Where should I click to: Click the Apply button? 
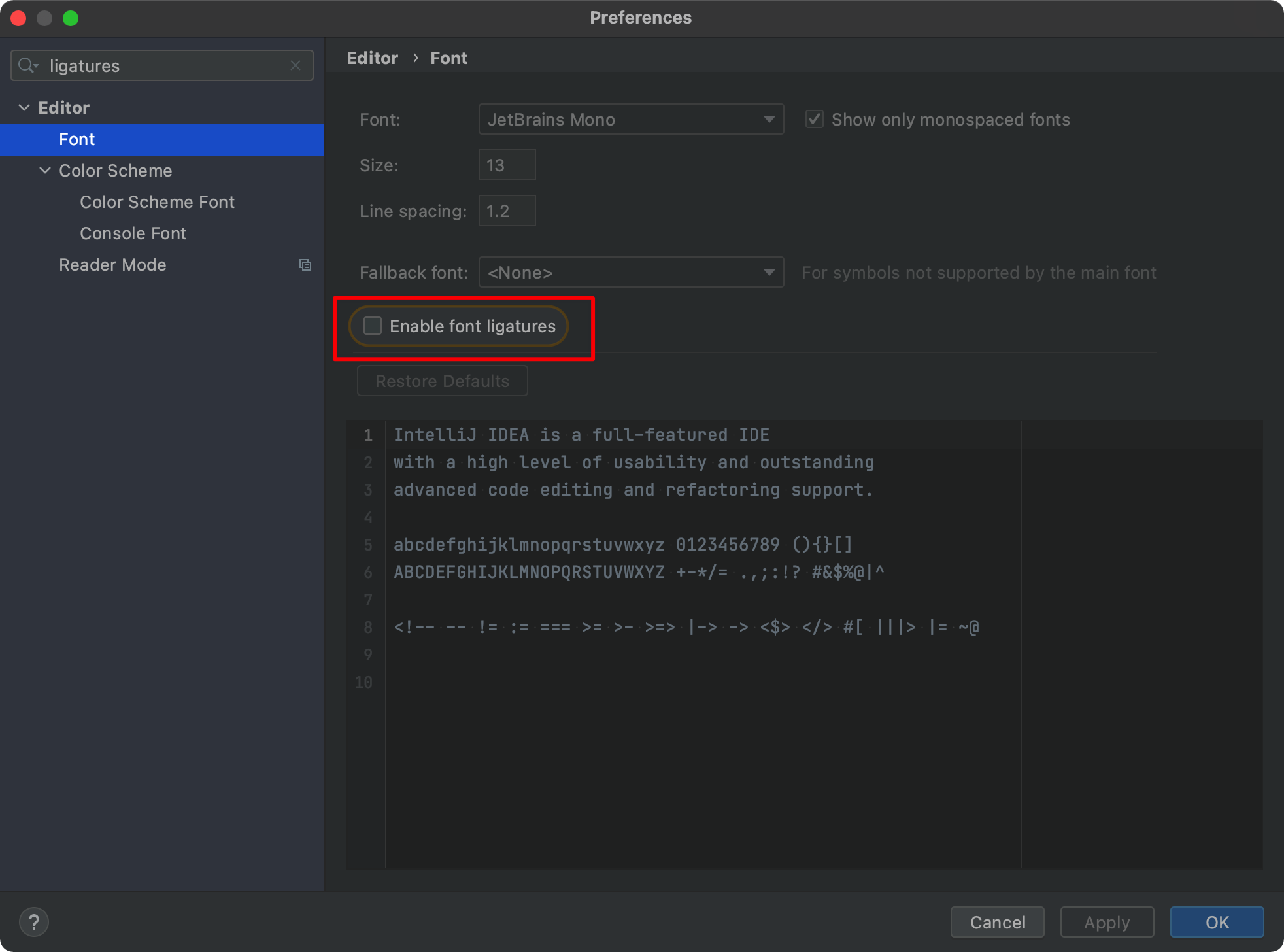click(1107, 922)
